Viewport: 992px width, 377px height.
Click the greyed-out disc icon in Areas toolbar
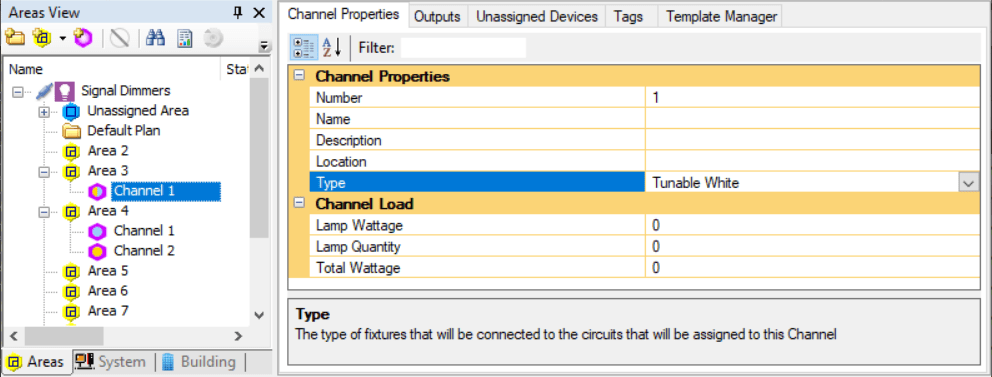coord(213,38)
